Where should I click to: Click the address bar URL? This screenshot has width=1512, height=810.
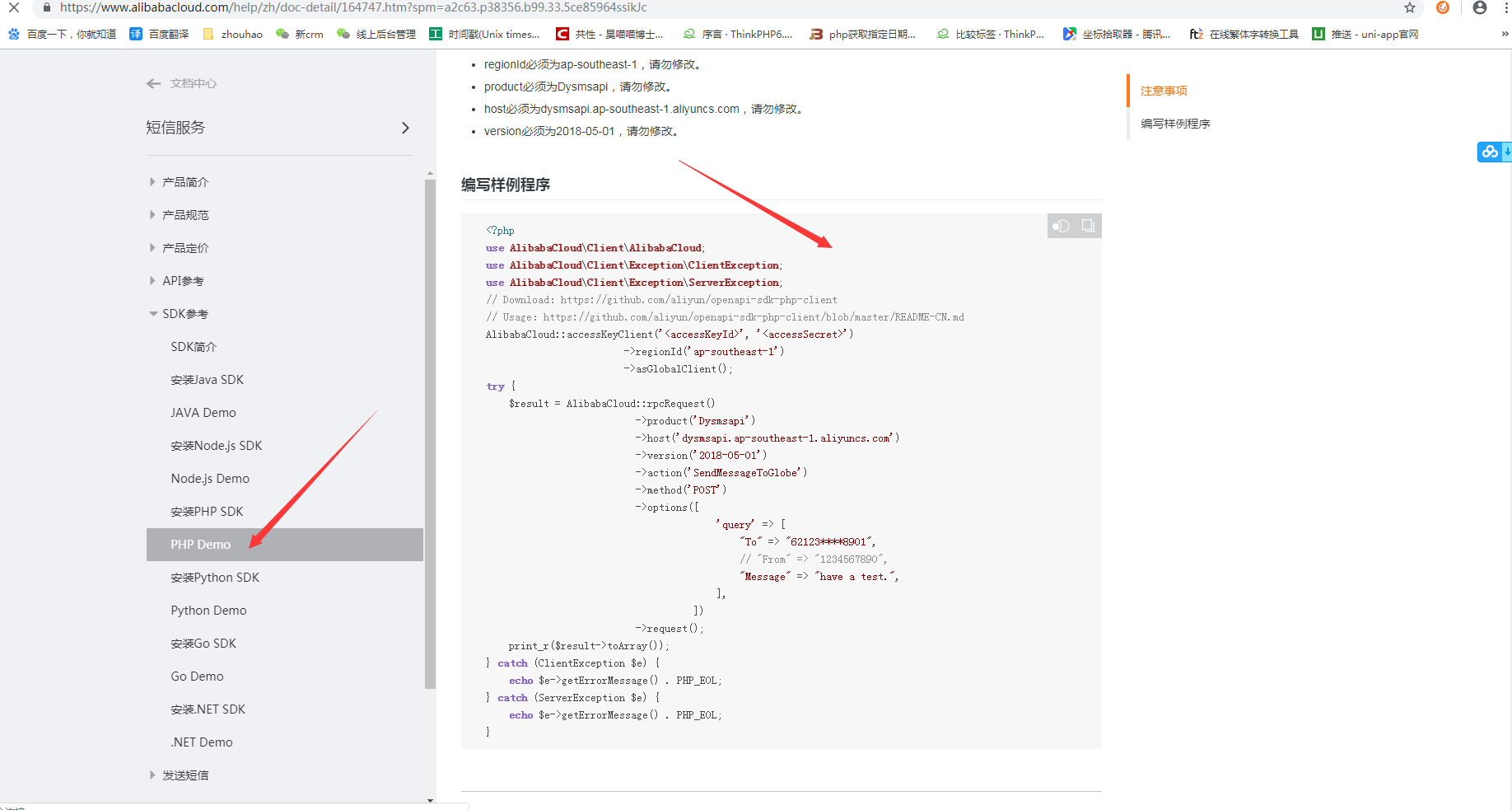coord(353,7)
